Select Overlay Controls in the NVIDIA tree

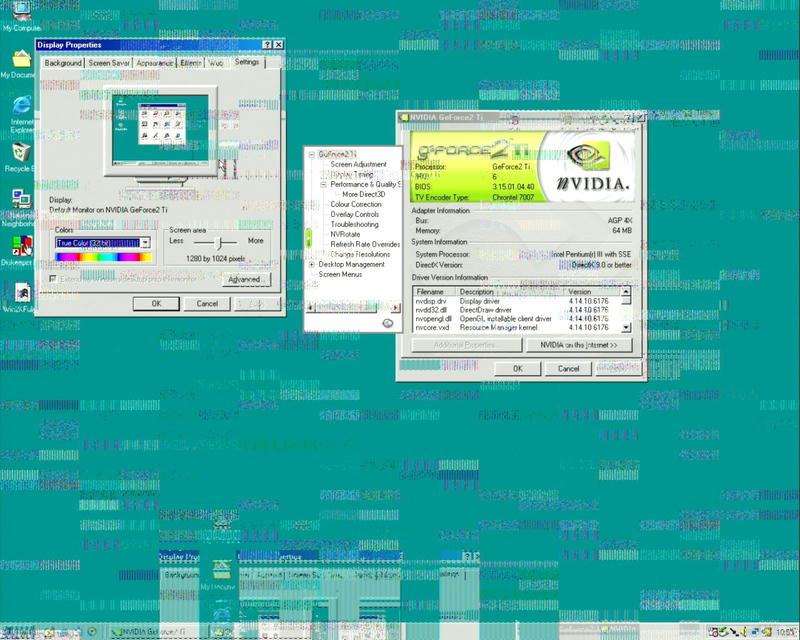[355, 214]
